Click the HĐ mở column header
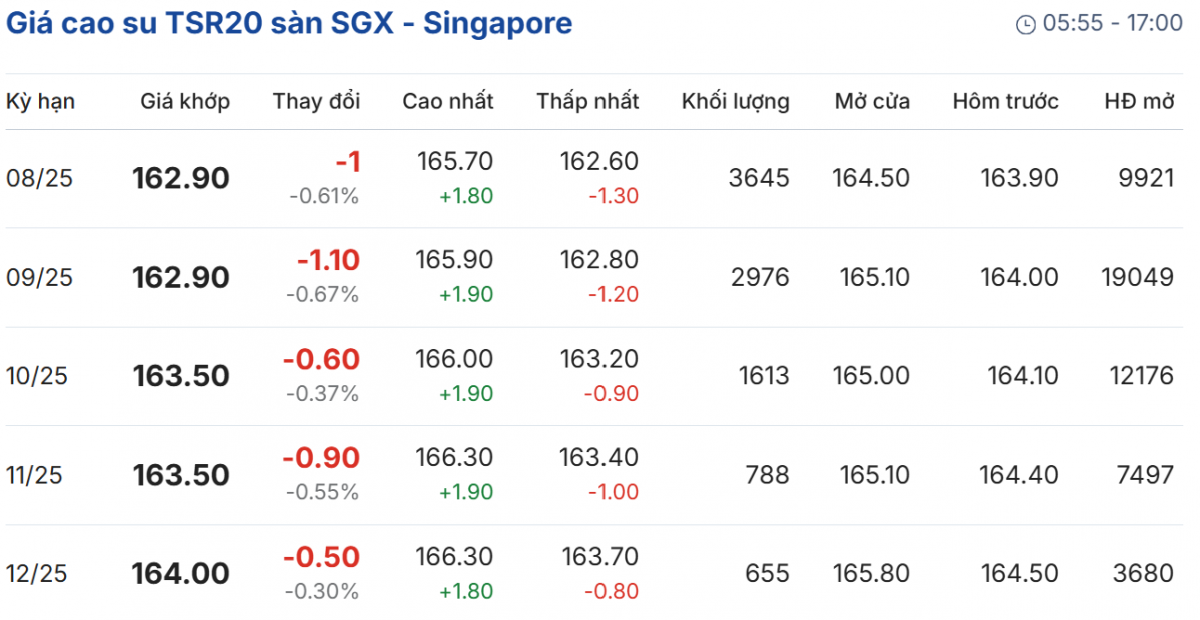The image size is (1200, 620). [x=1139, y=101]
